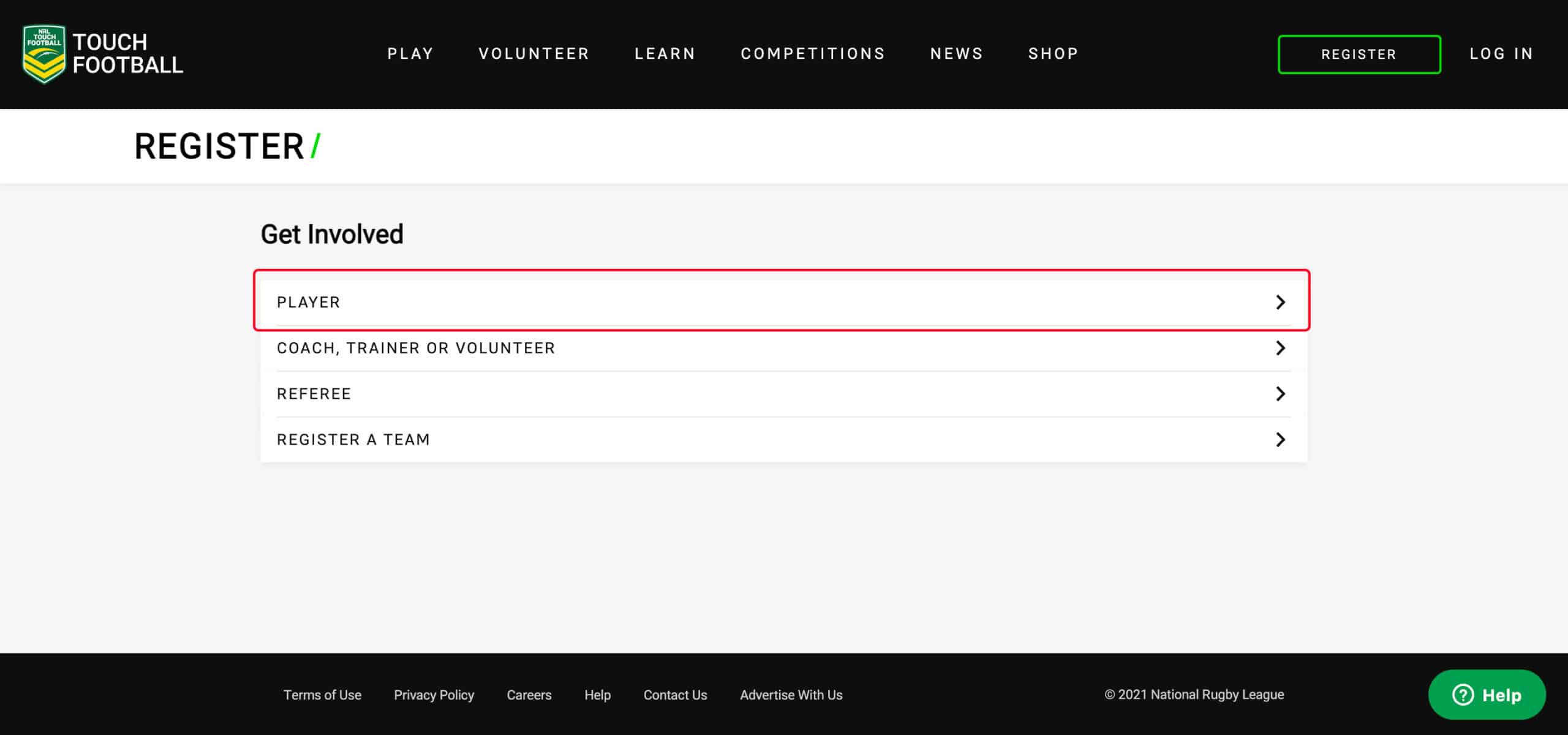Image resolution: width=1568 pixels, height=735 pixels.
Task: Open the Privacy Policy footer link
Action: [434, 695]
